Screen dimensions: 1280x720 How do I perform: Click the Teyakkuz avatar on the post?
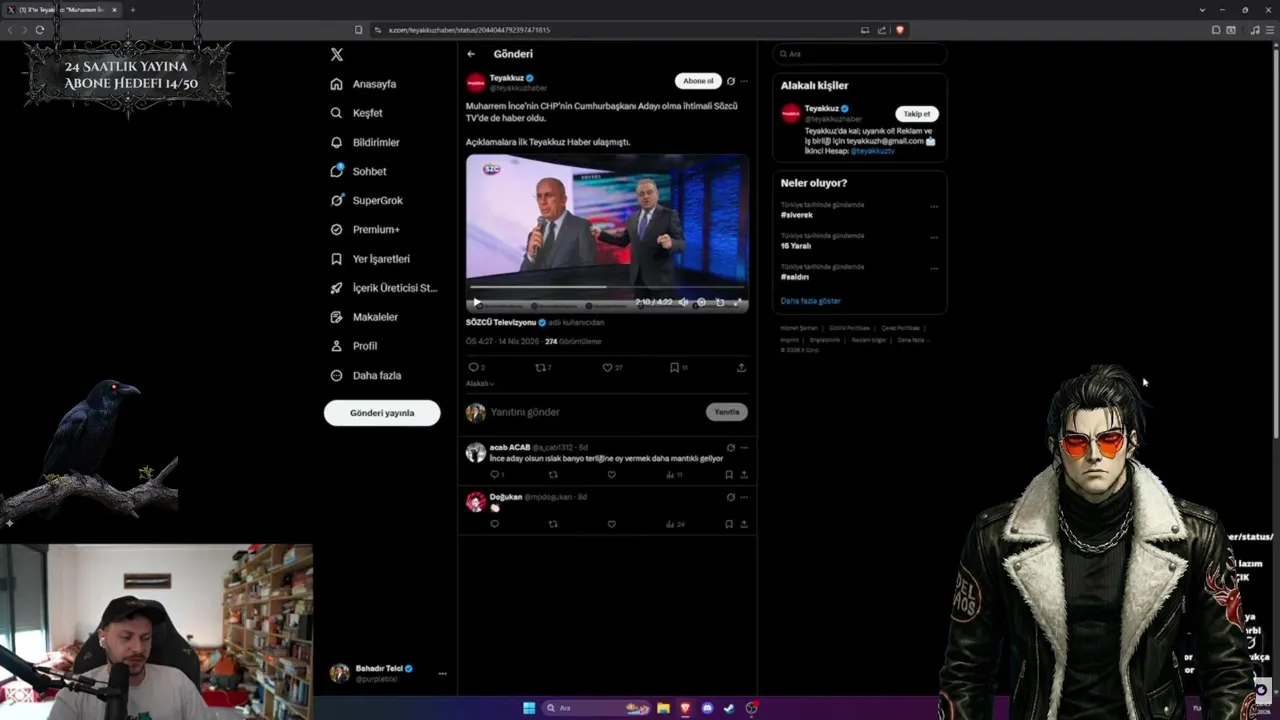(x=476, y=83)
